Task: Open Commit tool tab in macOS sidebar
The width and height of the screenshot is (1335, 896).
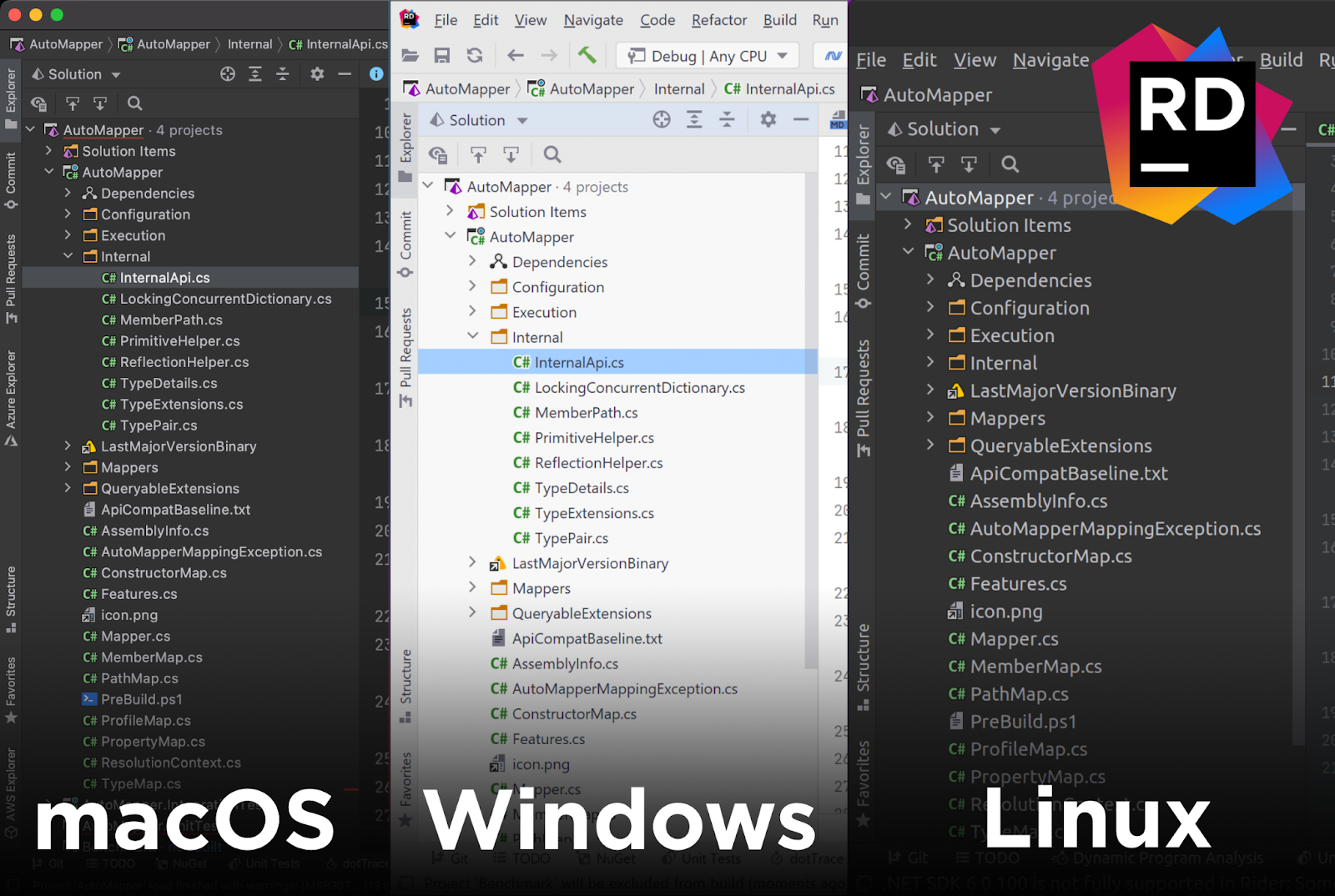Action: click(11, 179)
